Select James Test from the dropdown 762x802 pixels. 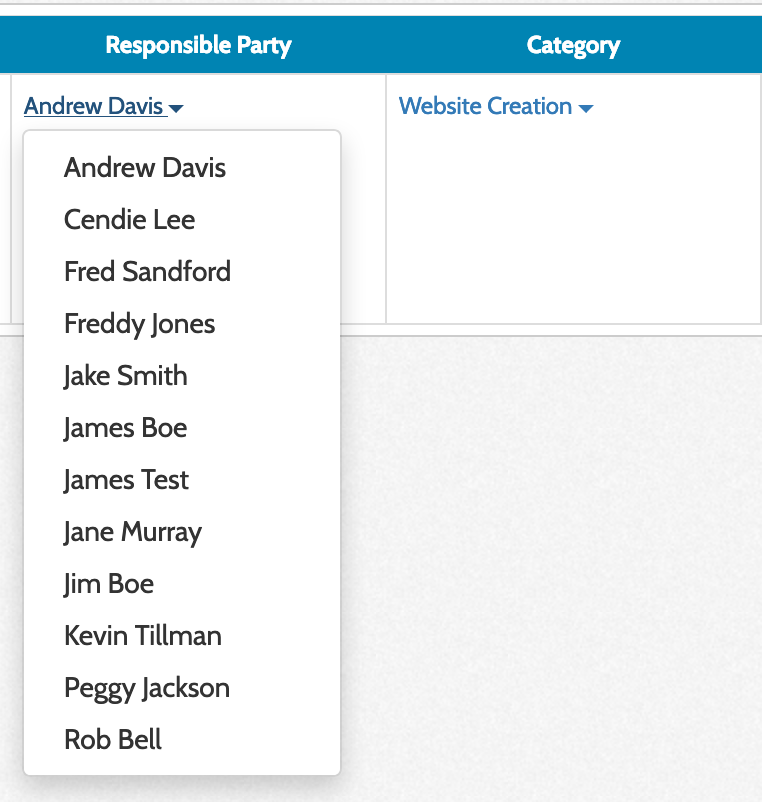pos(127,480)
